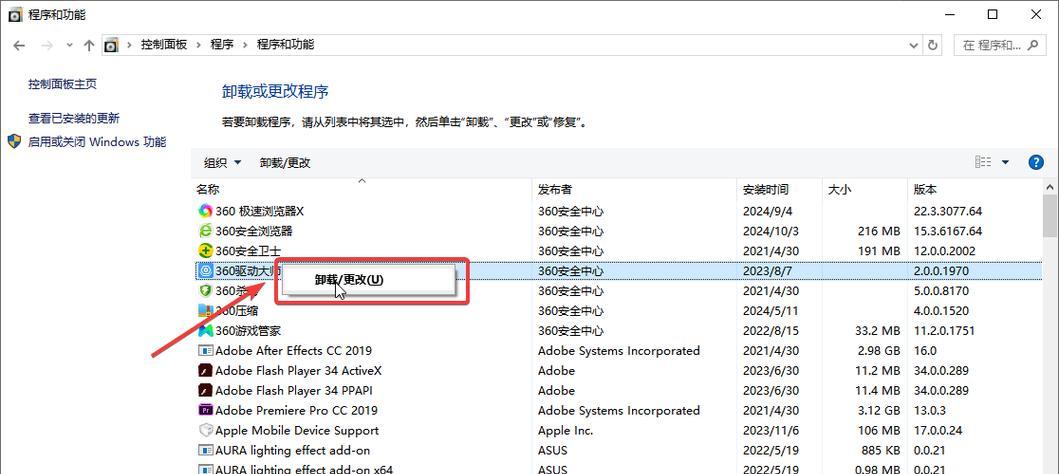Click version 2.0.0.1970 cell
This screenshot has width=1059, height=474.
click(941, 271)
